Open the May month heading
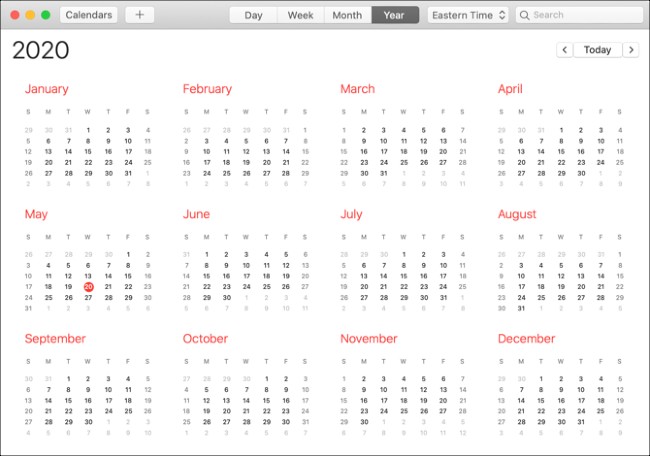Viewport: 650px width, 456px height. (36, 214)
